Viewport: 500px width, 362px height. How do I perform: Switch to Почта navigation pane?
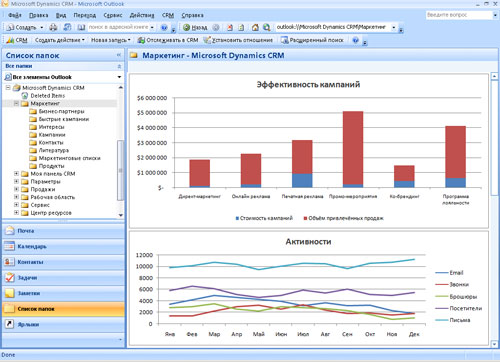point(63,231)
